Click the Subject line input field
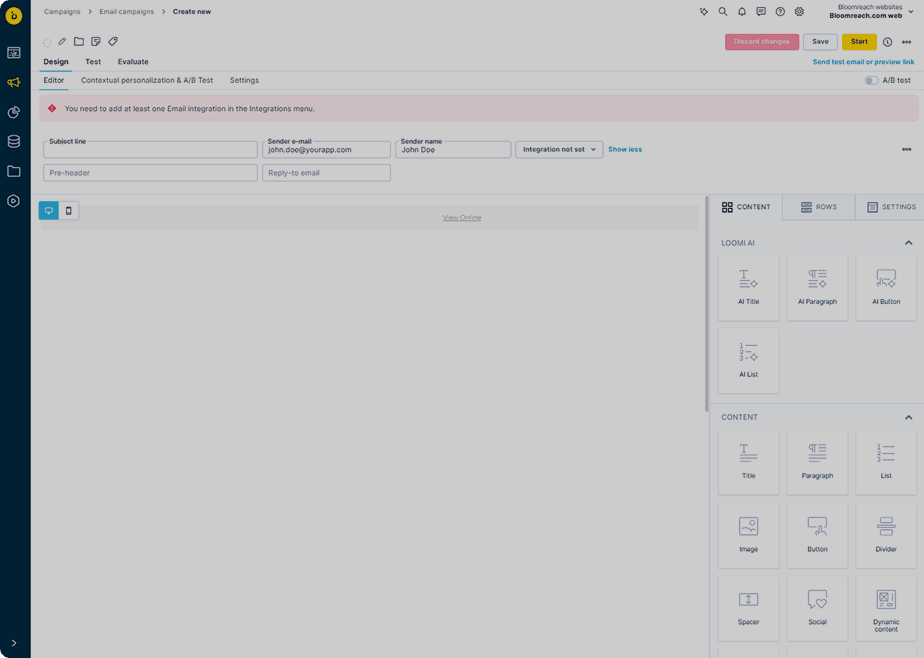Screen dimensions: 924x658 [x=150, y=151]
